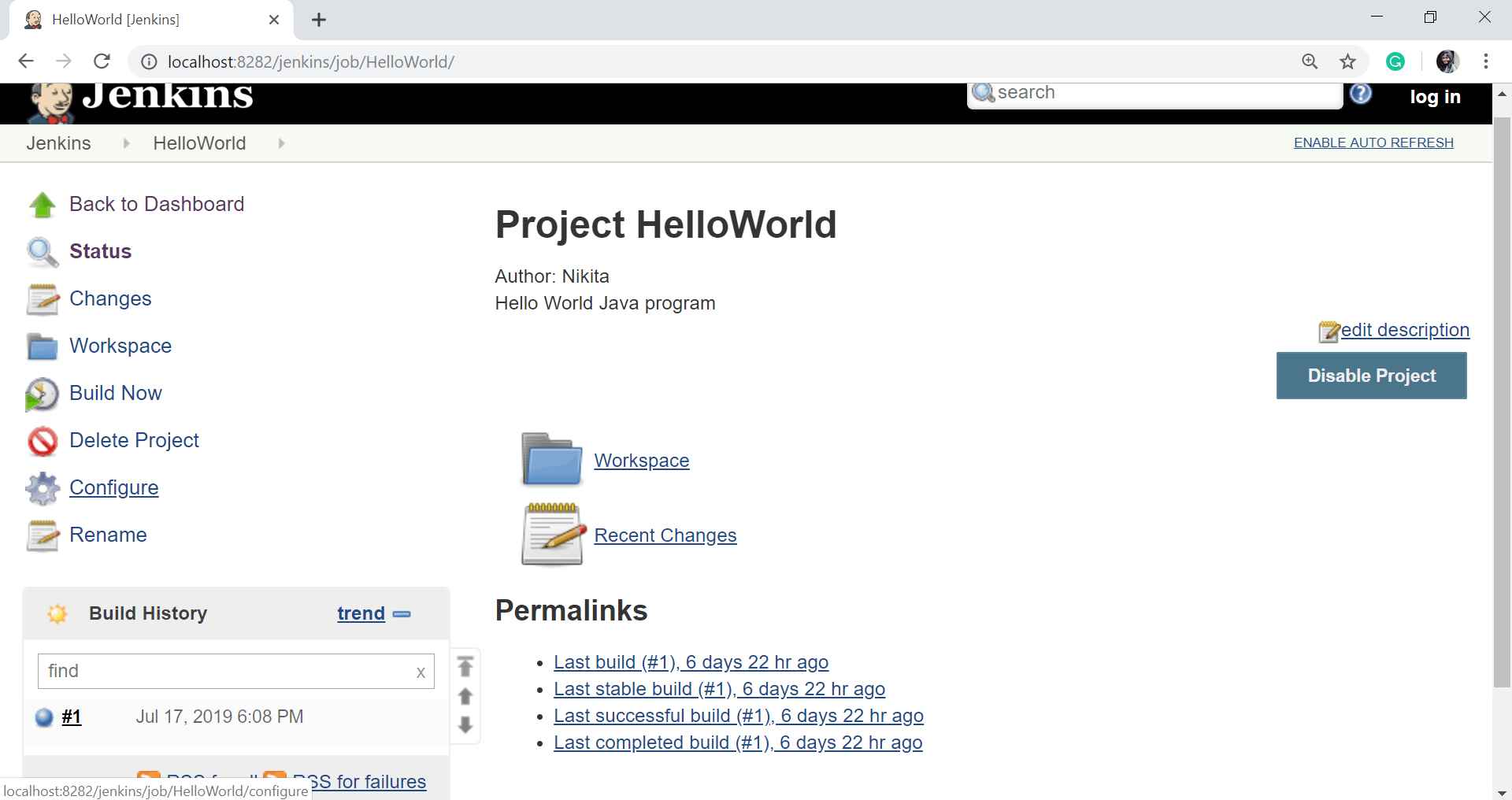Open the Last stable build (#1) permalink
Viewport: 1512px width, 800px height.
coord(719,689)
